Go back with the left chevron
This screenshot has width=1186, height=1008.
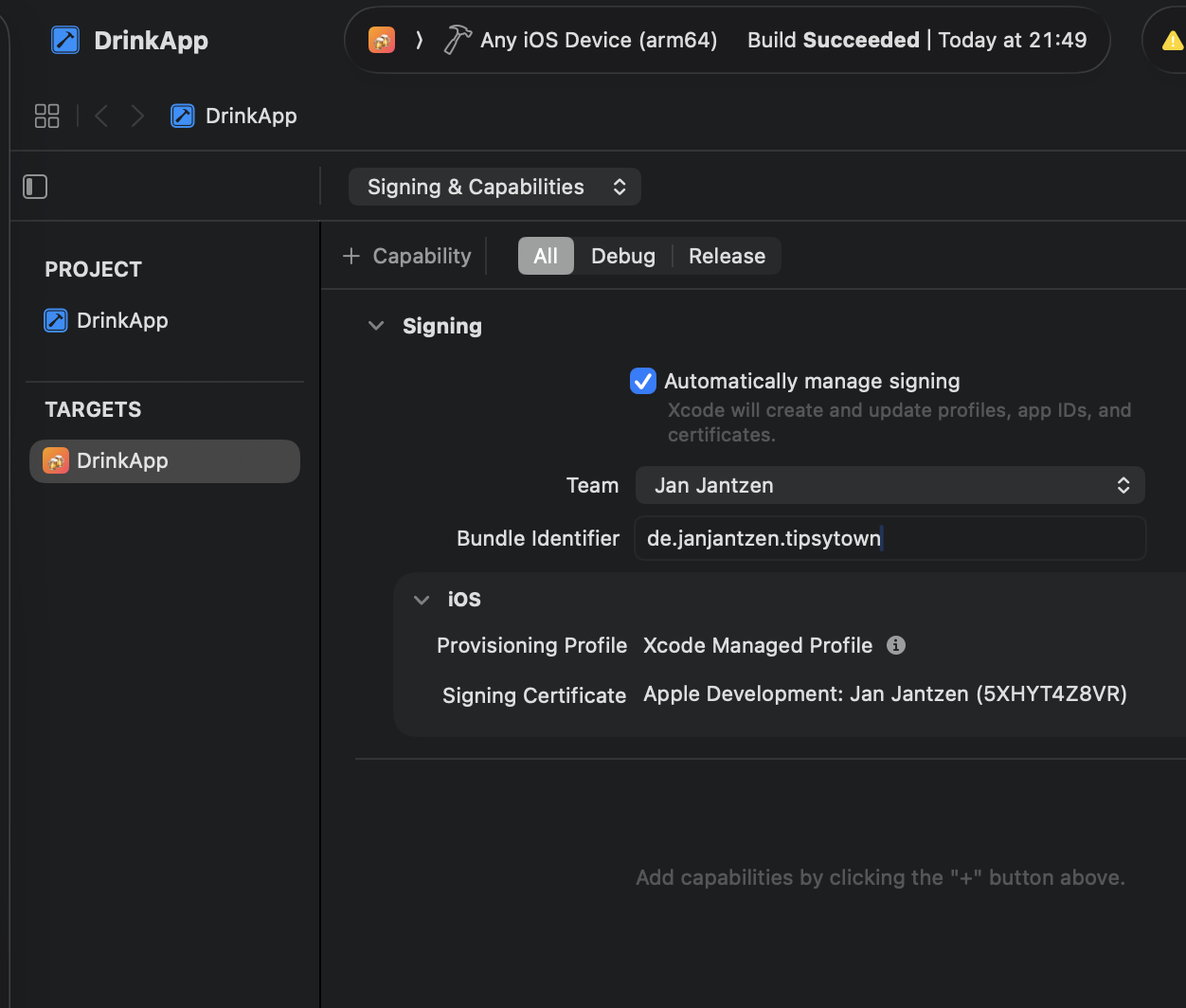click(101, 116)
